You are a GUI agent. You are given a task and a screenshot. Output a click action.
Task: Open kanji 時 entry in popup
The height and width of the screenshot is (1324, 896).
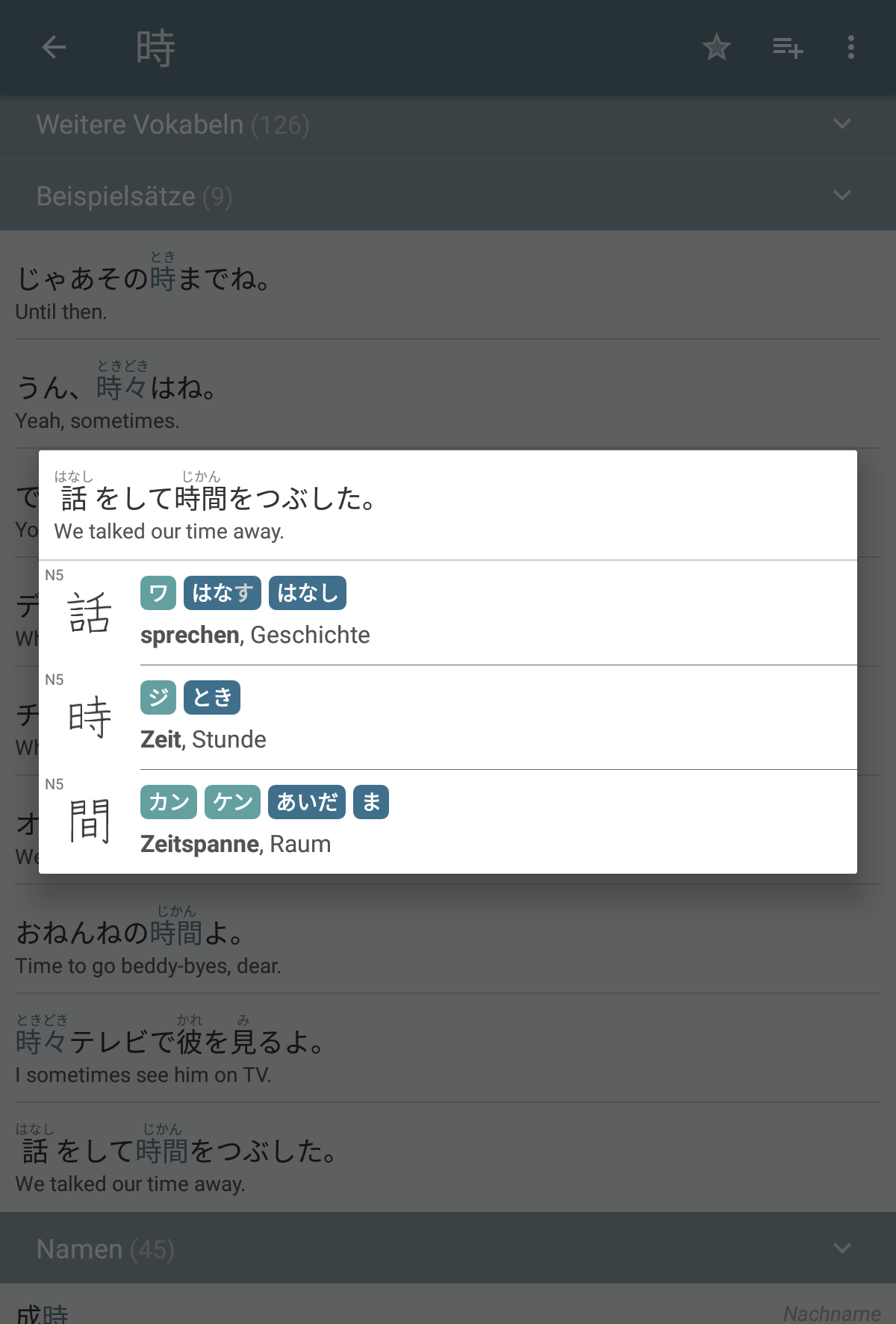point(448,717)
